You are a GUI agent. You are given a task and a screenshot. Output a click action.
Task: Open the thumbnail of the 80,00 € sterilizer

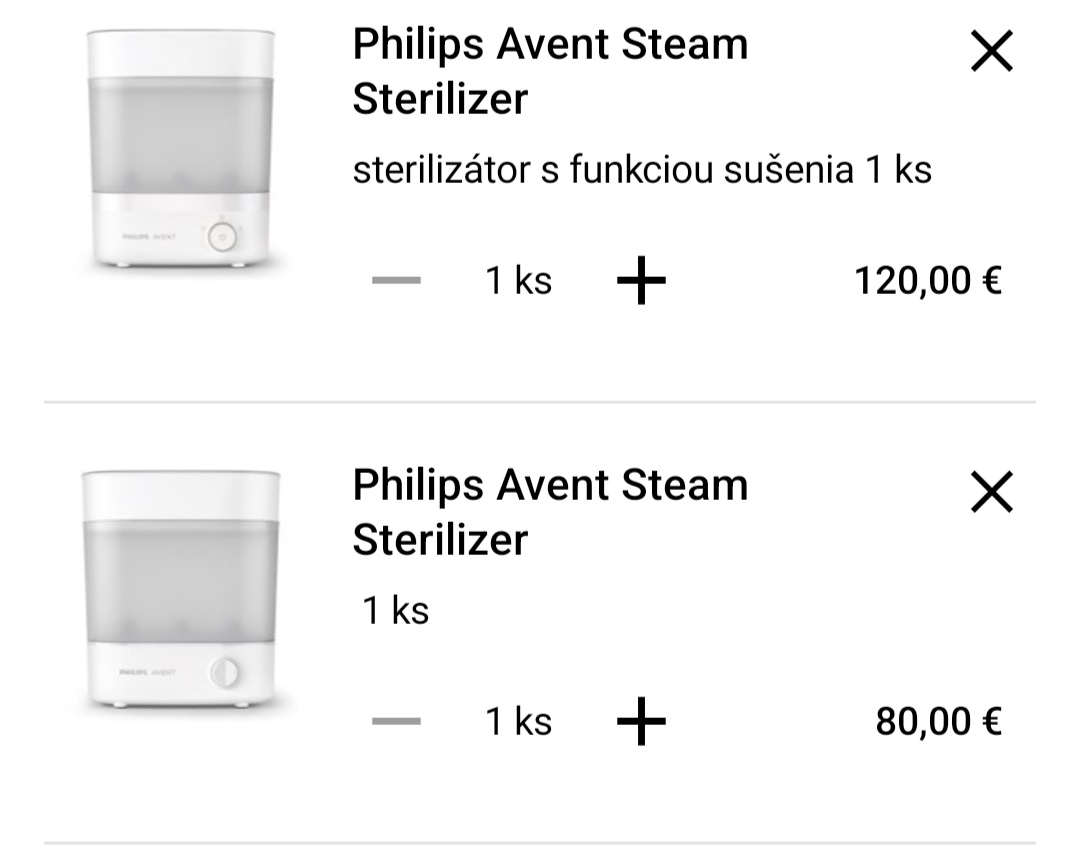pos(180,589)
